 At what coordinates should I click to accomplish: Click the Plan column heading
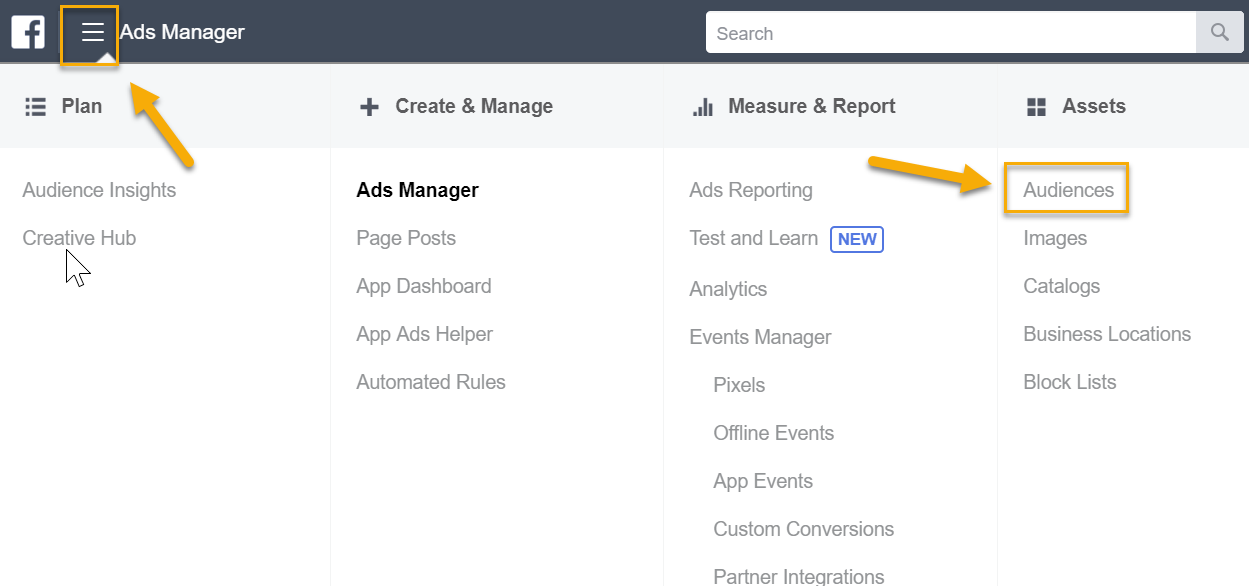point(82,106)
